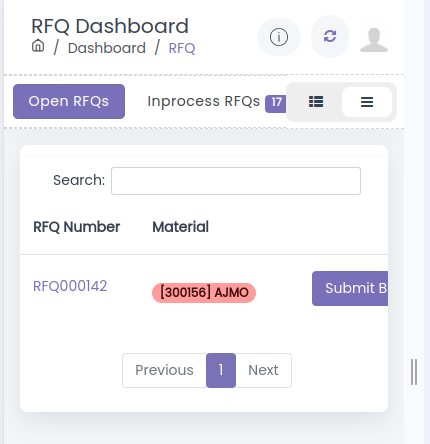Sort by the Material column header
The image size is (430, 444).
pos(181,227)
